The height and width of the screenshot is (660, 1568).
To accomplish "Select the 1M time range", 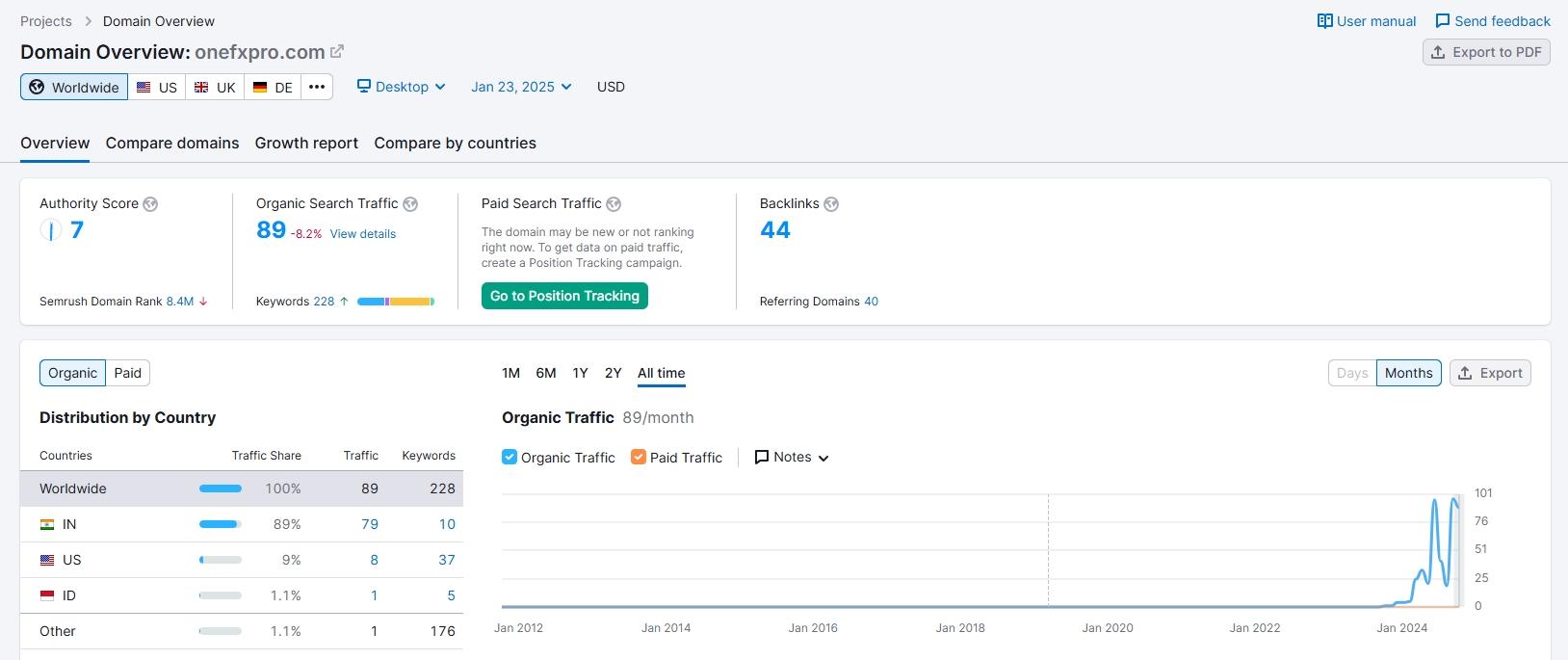I will coord(511,373).
